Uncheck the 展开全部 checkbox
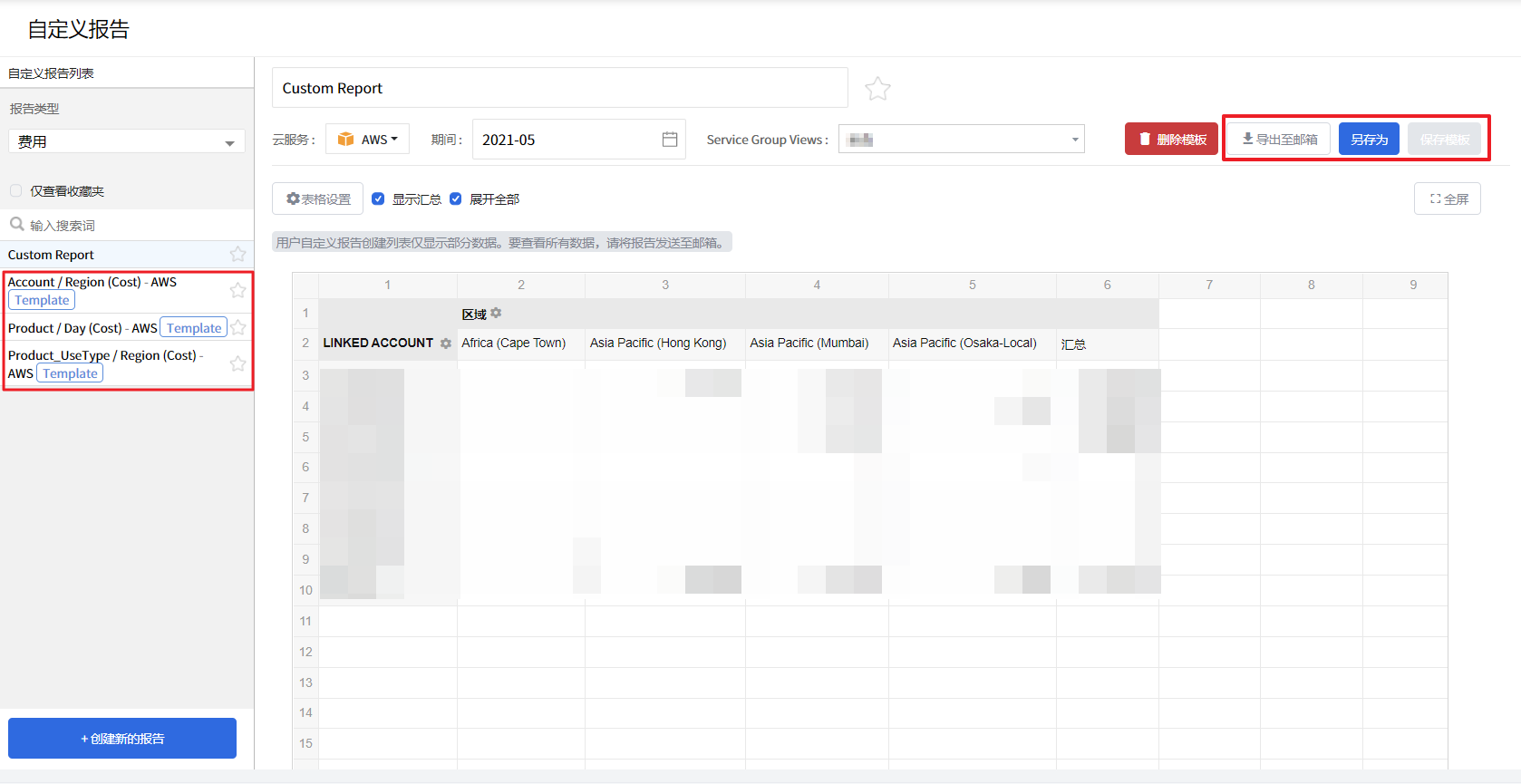1521x784 pixels. (456, 199)
